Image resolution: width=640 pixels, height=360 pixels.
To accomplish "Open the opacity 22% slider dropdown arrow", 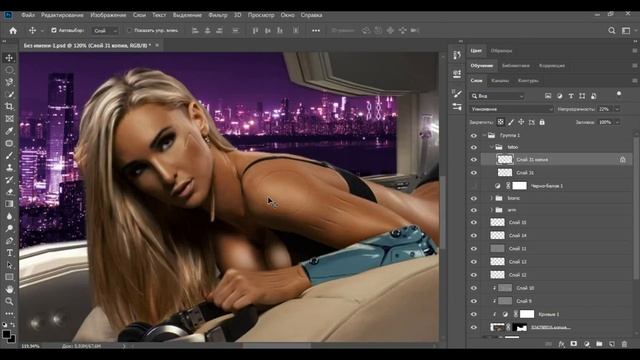I will tap(617, 109).
